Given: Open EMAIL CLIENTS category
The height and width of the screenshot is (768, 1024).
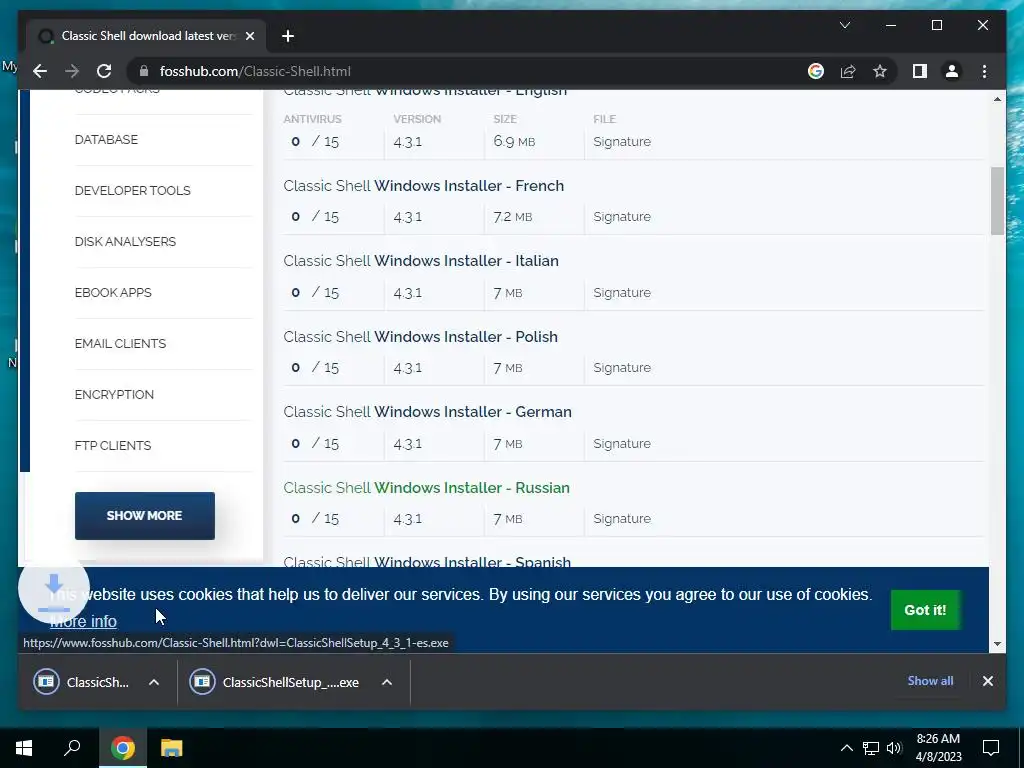Looking at the screenshot, I should (120, 344).
